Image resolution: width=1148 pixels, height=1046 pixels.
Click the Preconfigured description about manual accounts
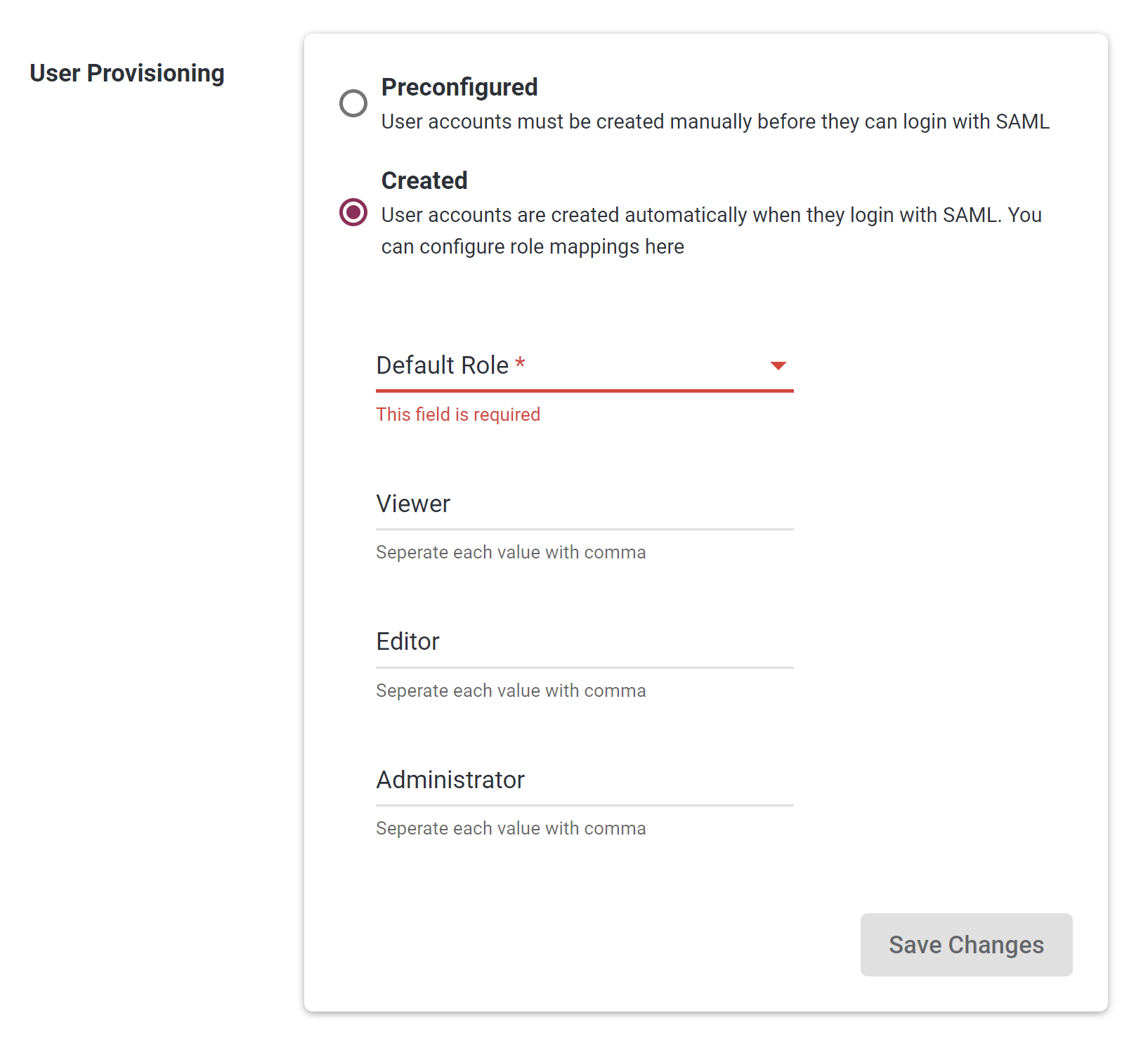click(x=715, y=122)
